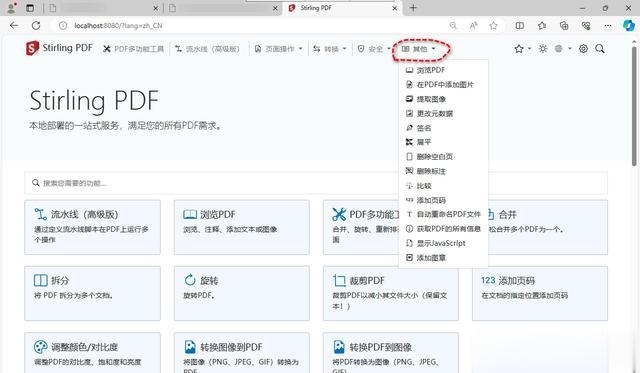Add page to favorites with address-bar star
Viewport: 640px width, 373px height.
tap(493, 26)
